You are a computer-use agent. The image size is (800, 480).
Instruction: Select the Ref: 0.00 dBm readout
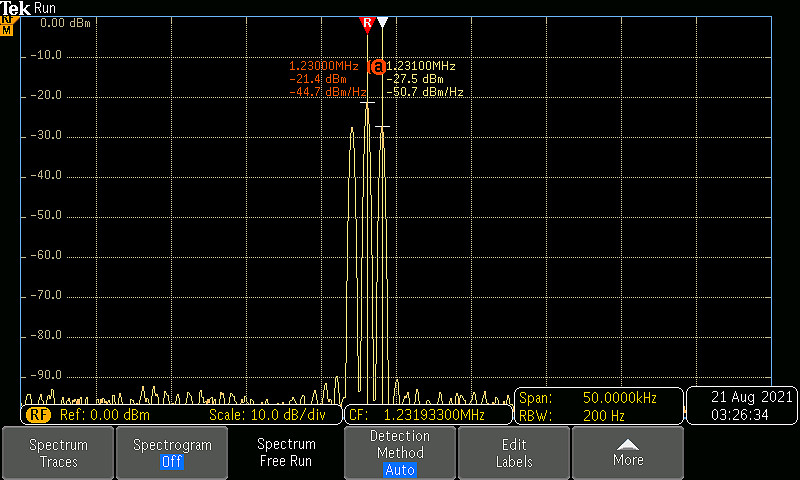click(x=105, y=415)
